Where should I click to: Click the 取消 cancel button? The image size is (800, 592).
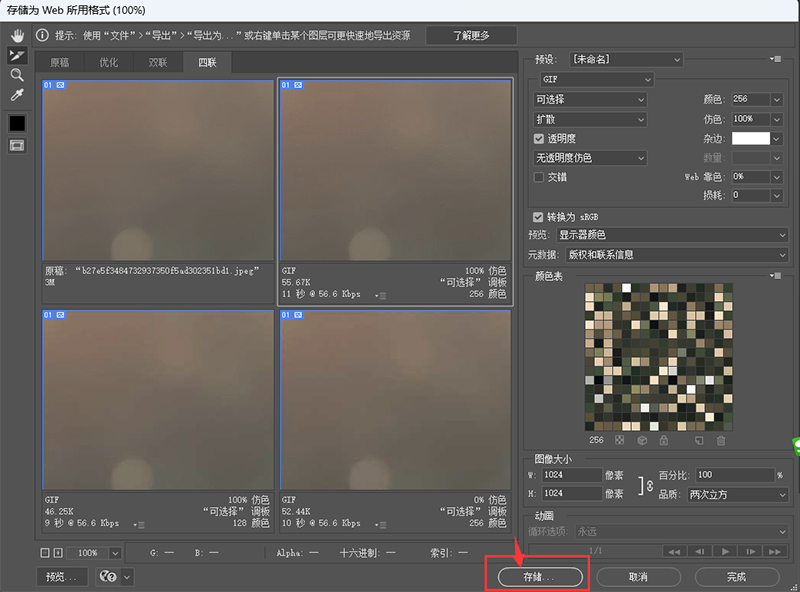point(638,577)
